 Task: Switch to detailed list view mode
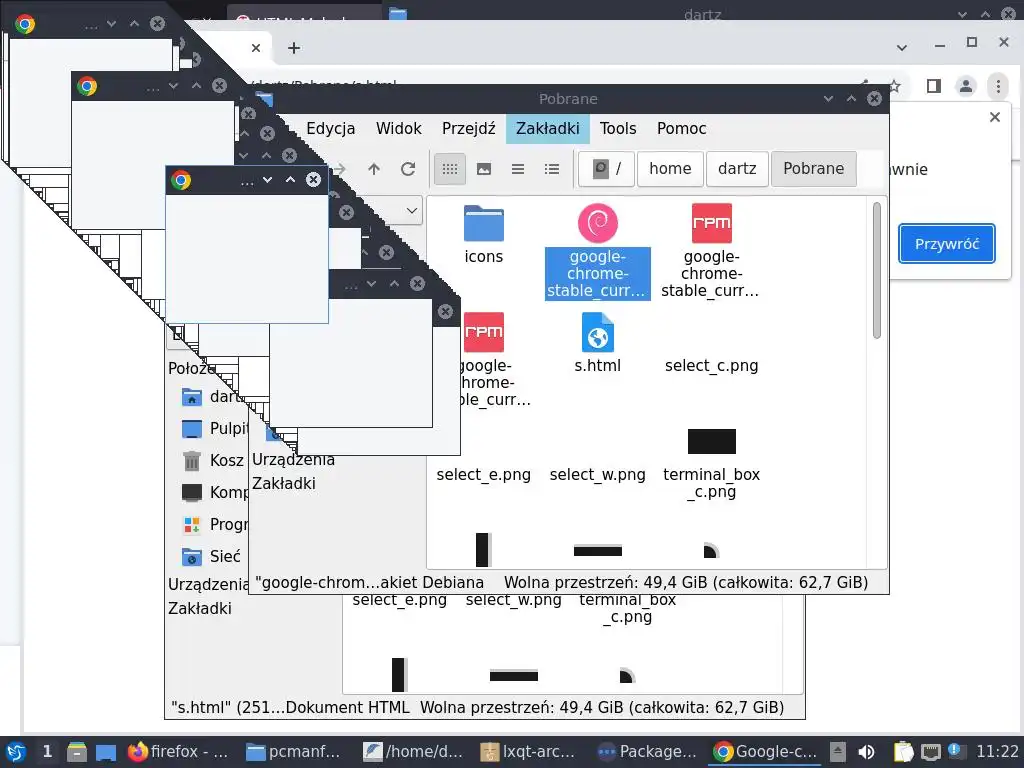click(552, 169)
